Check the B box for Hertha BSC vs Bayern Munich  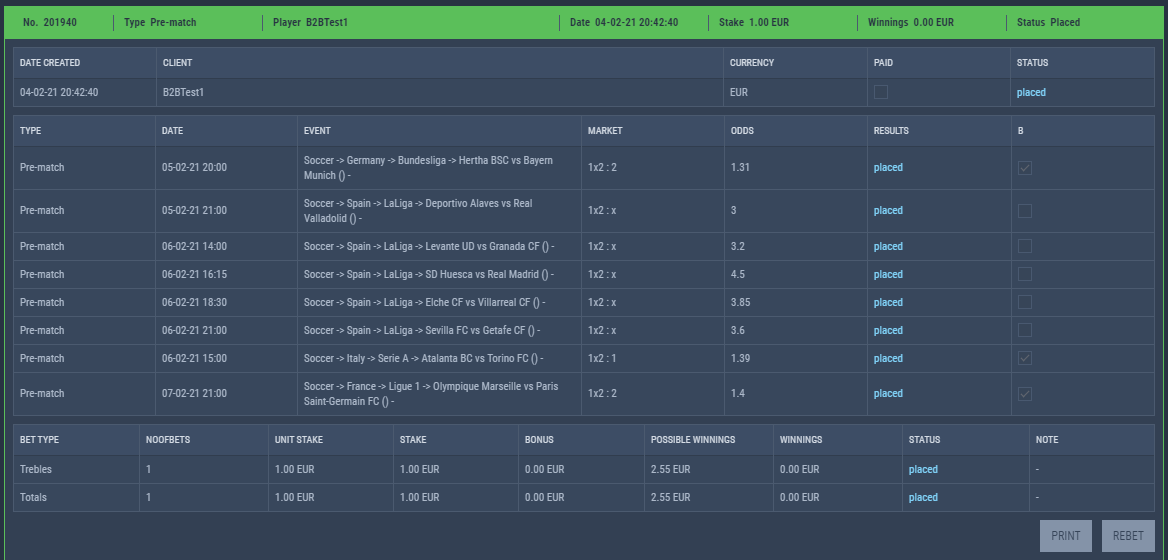tap(1025, 168)
